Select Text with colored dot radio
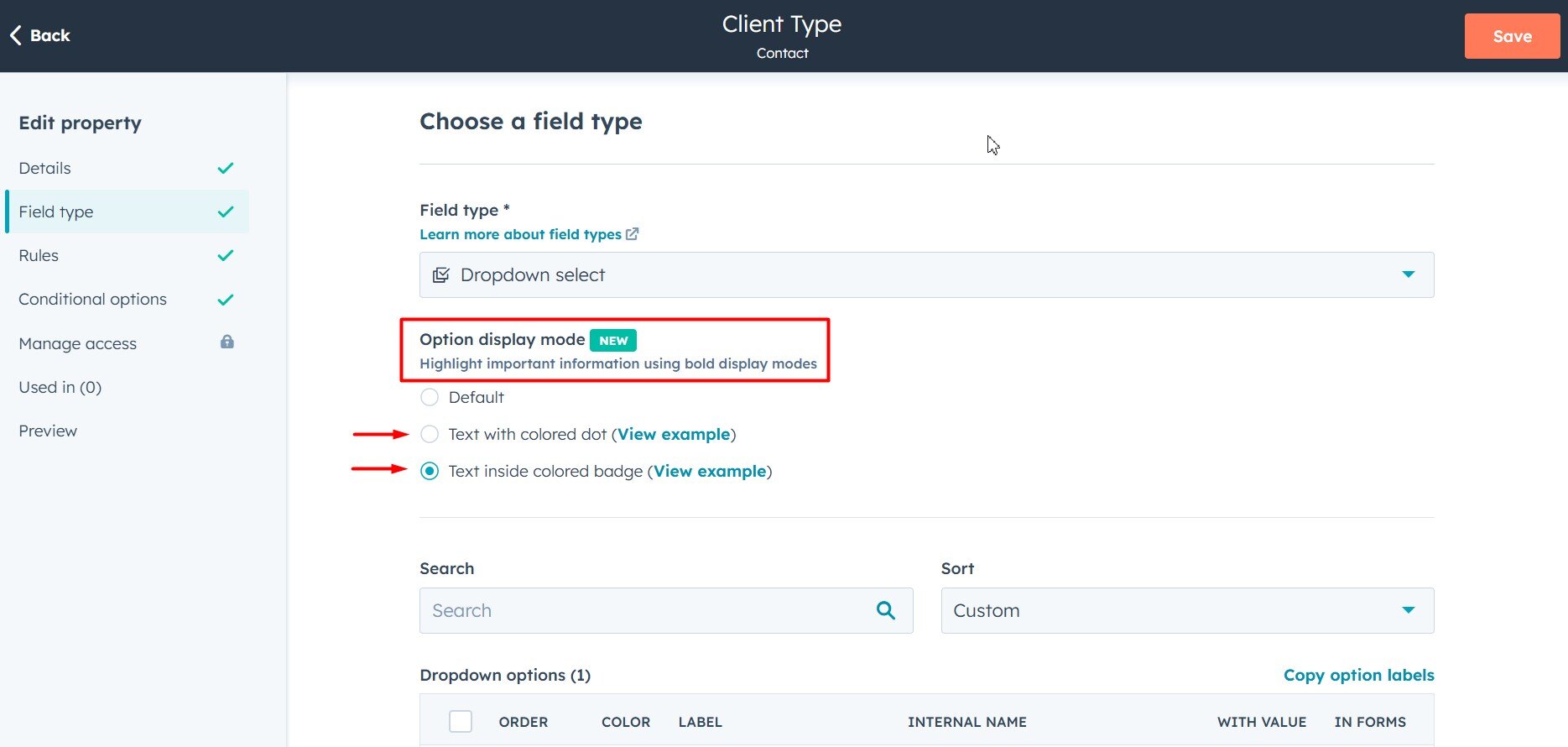The image size is (1568, 747). pos(430,434)
